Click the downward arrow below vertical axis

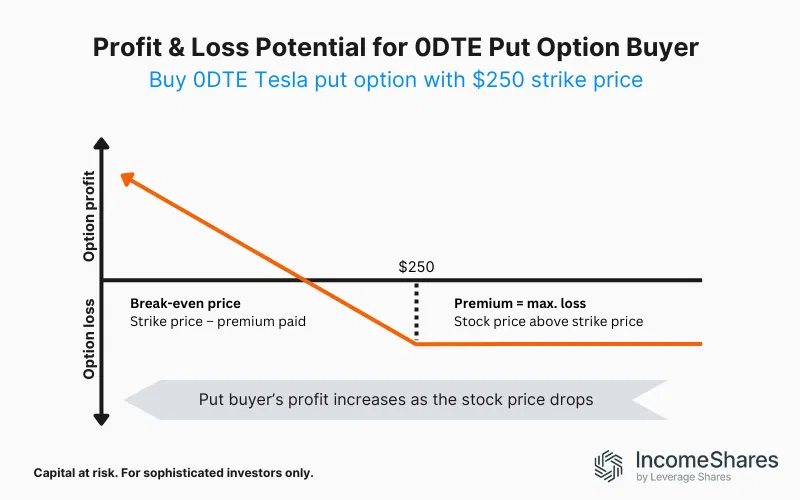tap(102, 421)
